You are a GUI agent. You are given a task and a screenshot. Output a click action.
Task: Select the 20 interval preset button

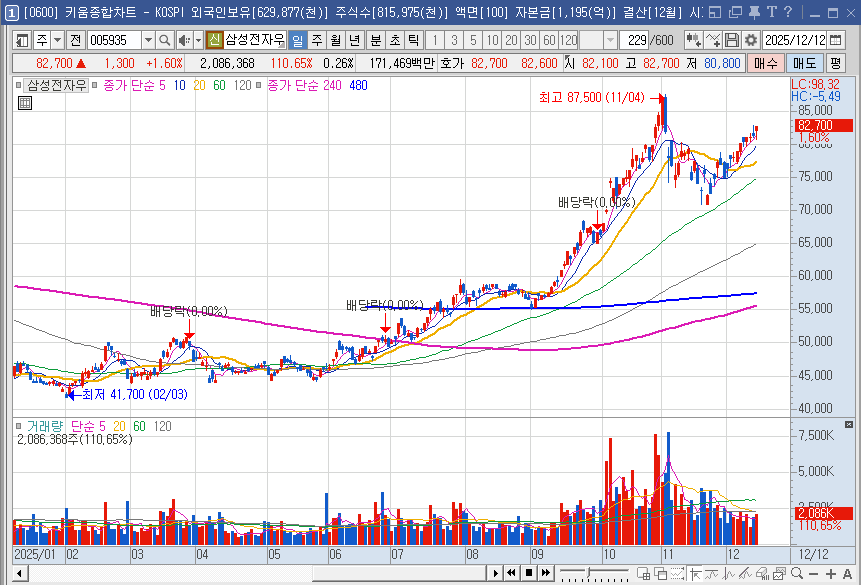[511, 40]
